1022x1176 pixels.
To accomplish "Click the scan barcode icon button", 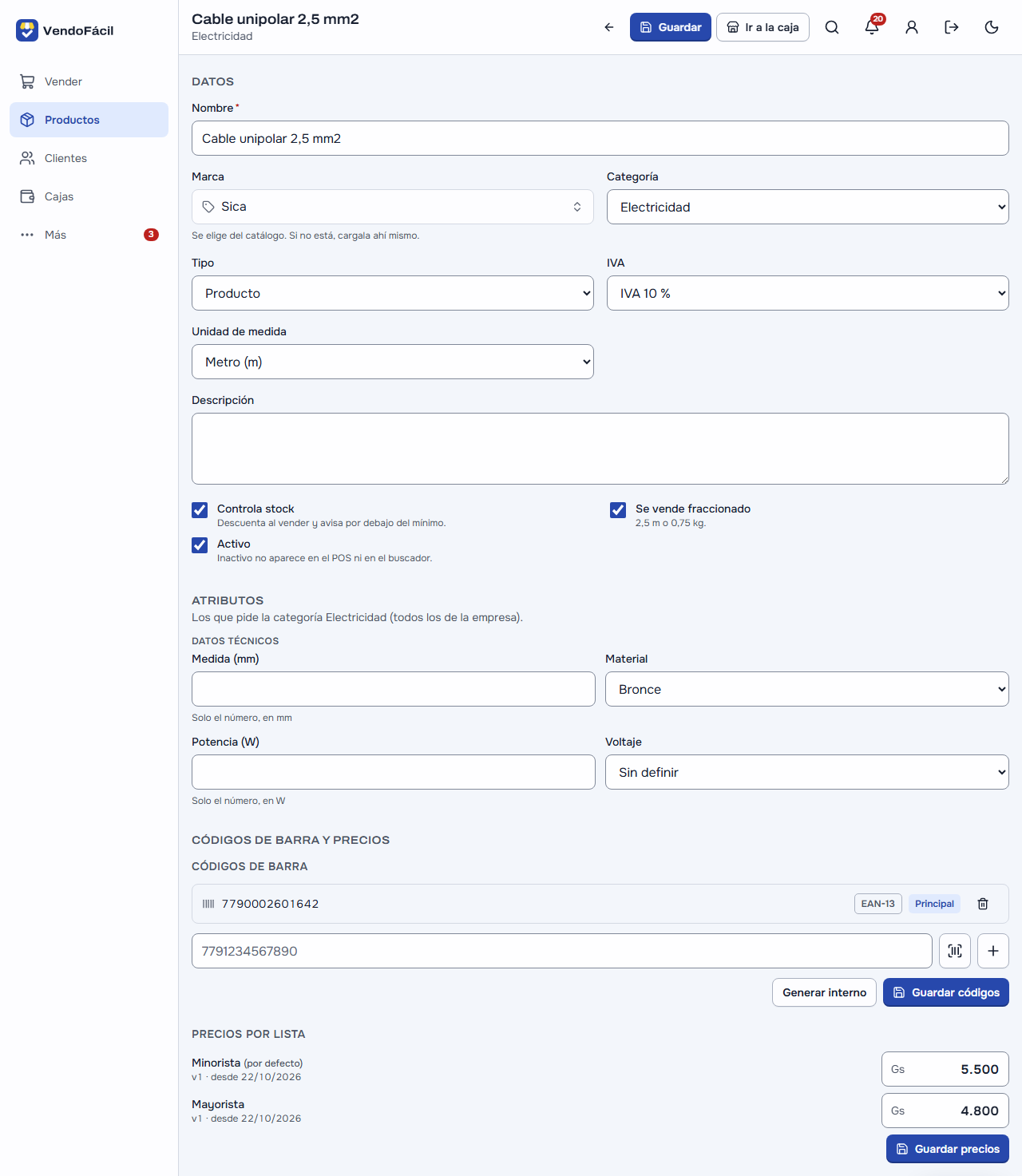I will [955, 951].
